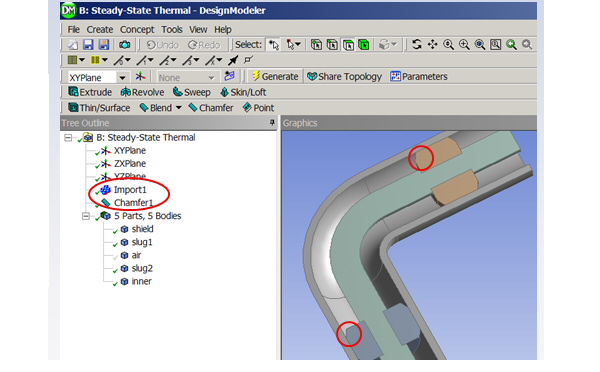Click the Share Topology button
The height and width of the screenshot is (372, 600).
coord(344,77)
